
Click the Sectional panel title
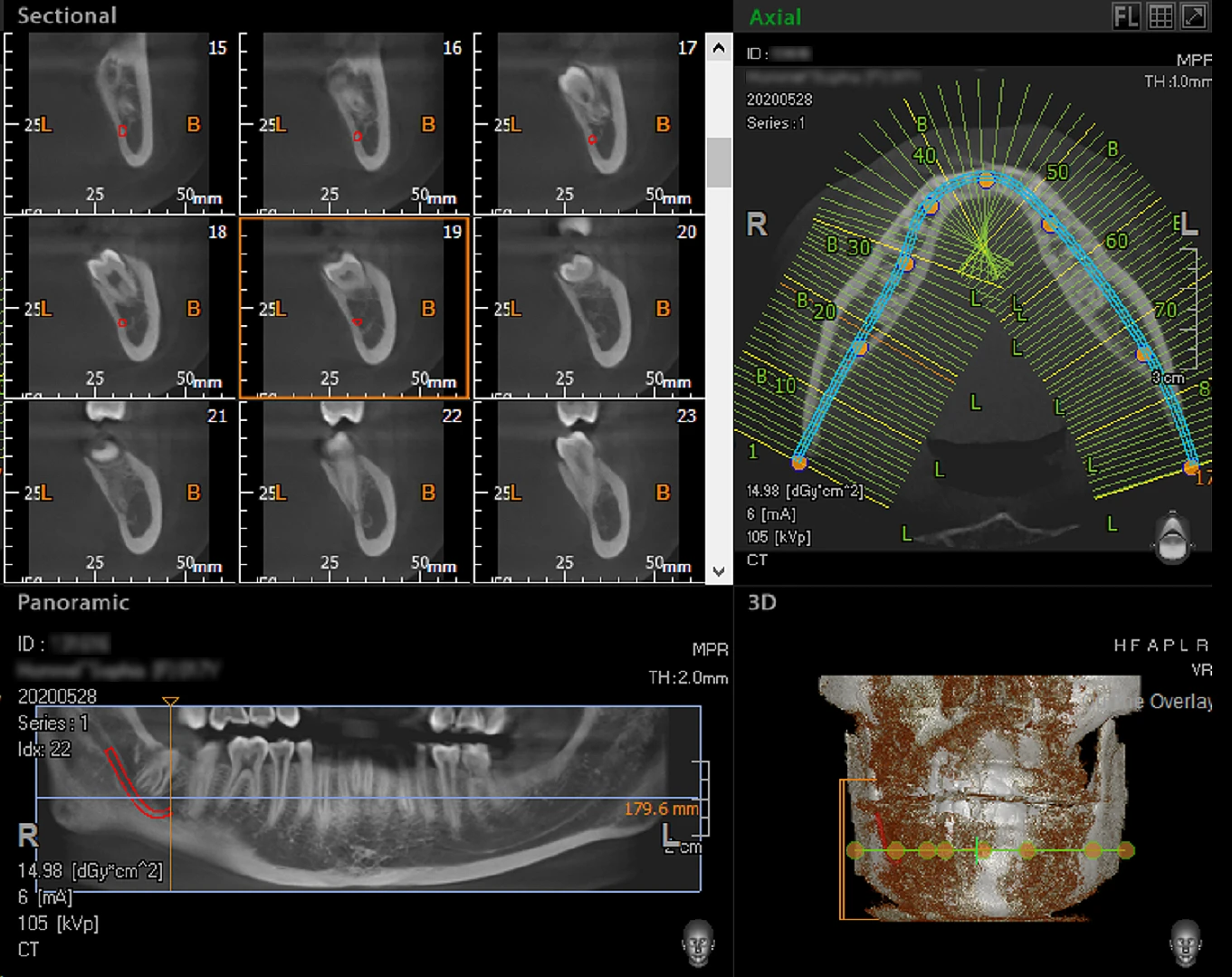click(x=67, y=15)
